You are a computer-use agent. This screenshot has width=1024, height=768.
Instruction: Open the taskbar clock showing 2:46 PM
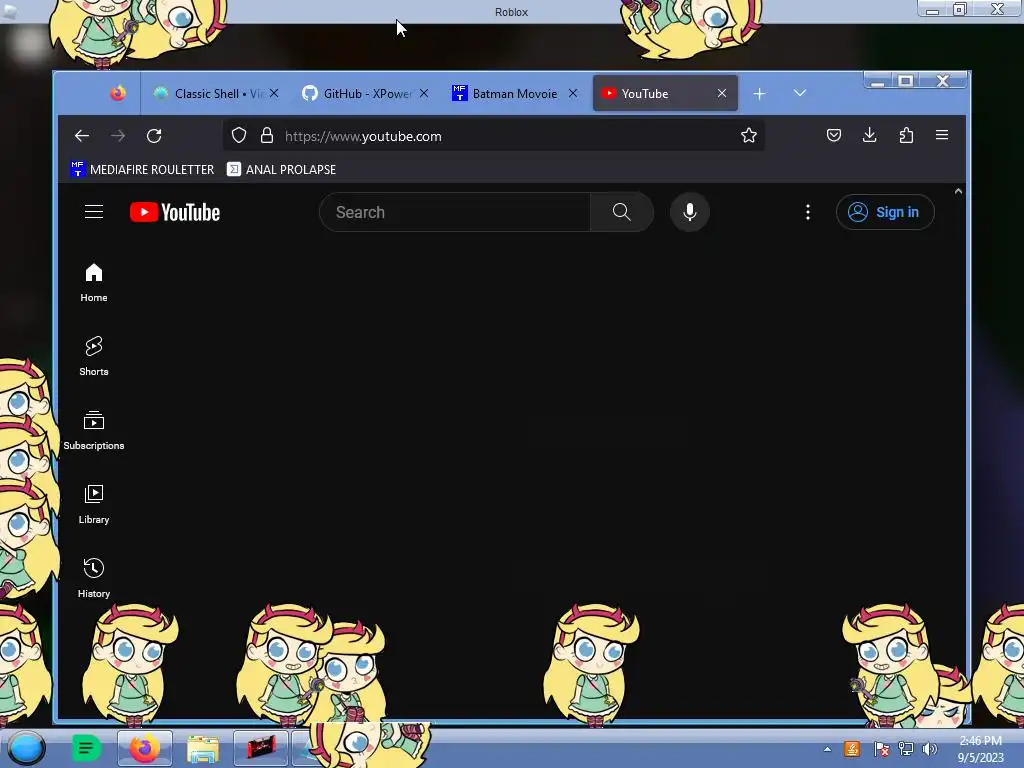[x=980, y=748]
